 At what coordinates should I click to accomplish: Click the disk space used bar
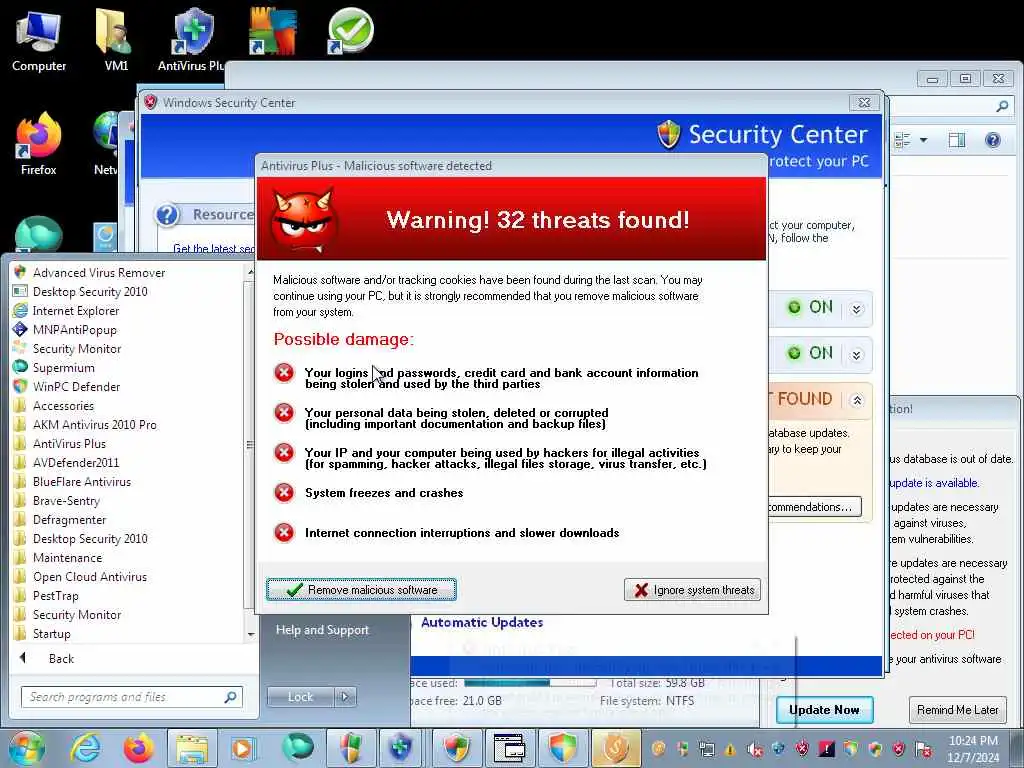530,682
